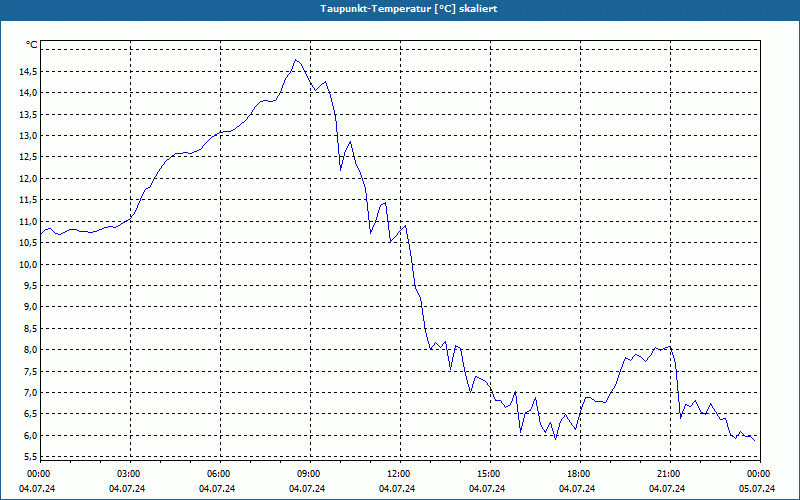Click the 04.07.24 date under 03:00

coord(127,489)
